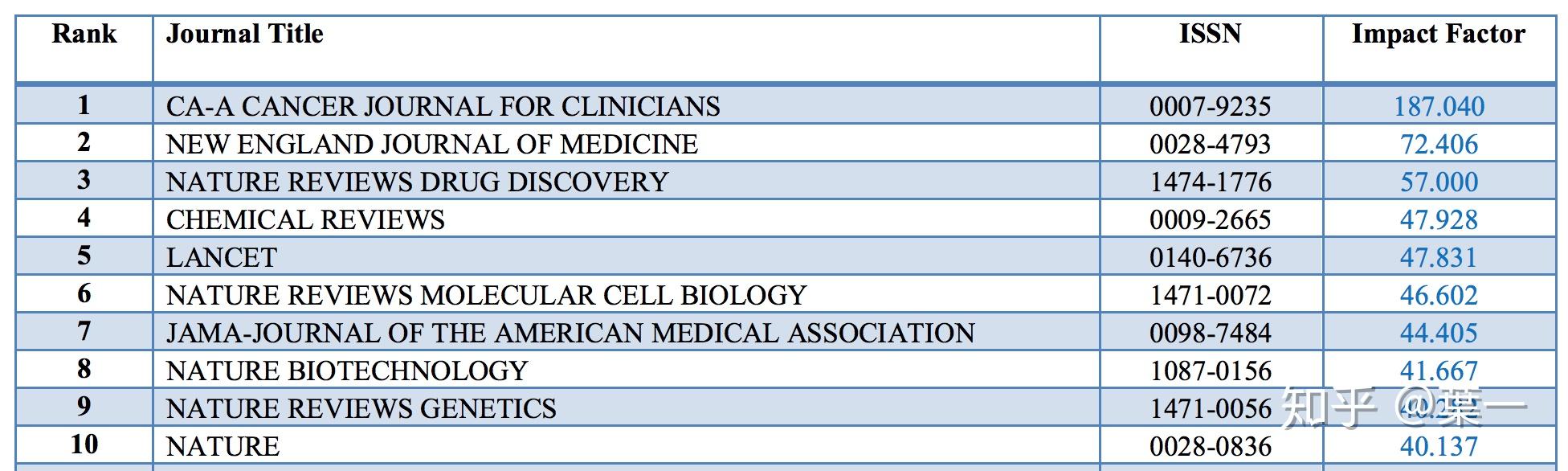
Task: Click the 57.000 impact factor value
Action: (1439, 182)
